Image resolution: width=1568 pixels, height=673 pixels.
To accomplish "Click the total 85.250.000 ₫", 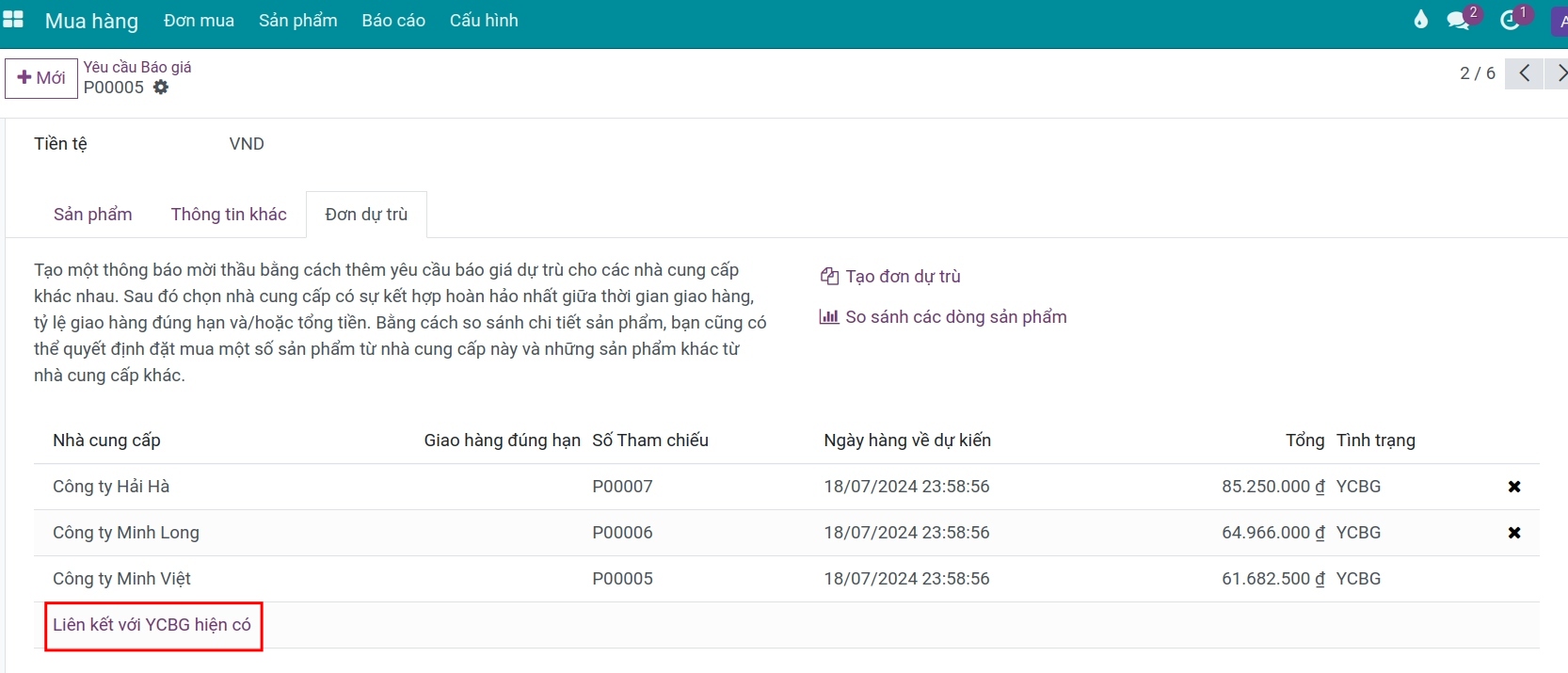I will point(1273,487).
